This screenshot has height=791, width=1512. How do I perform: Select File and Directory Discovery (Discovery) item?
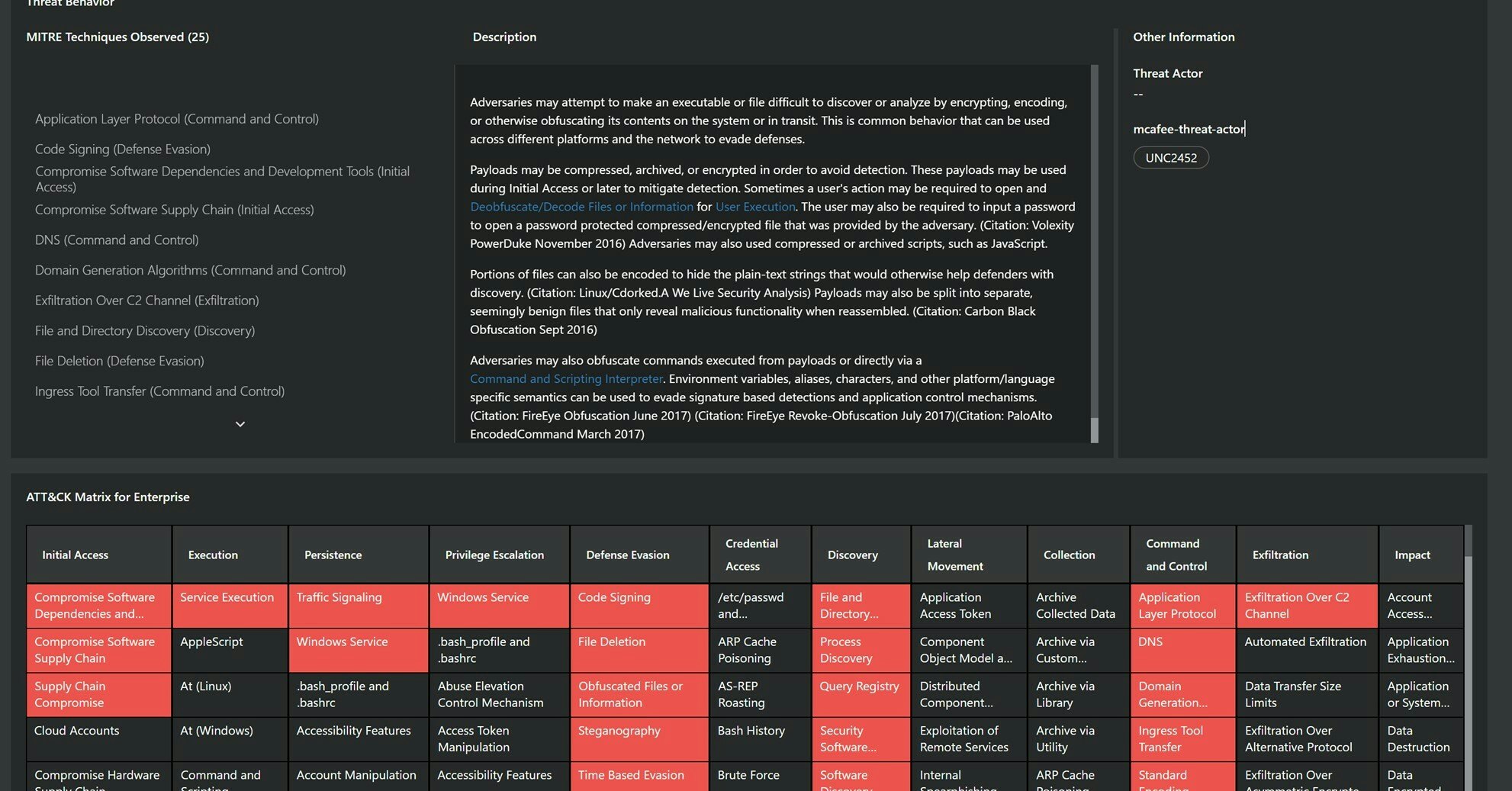click(x=145, y=331)
